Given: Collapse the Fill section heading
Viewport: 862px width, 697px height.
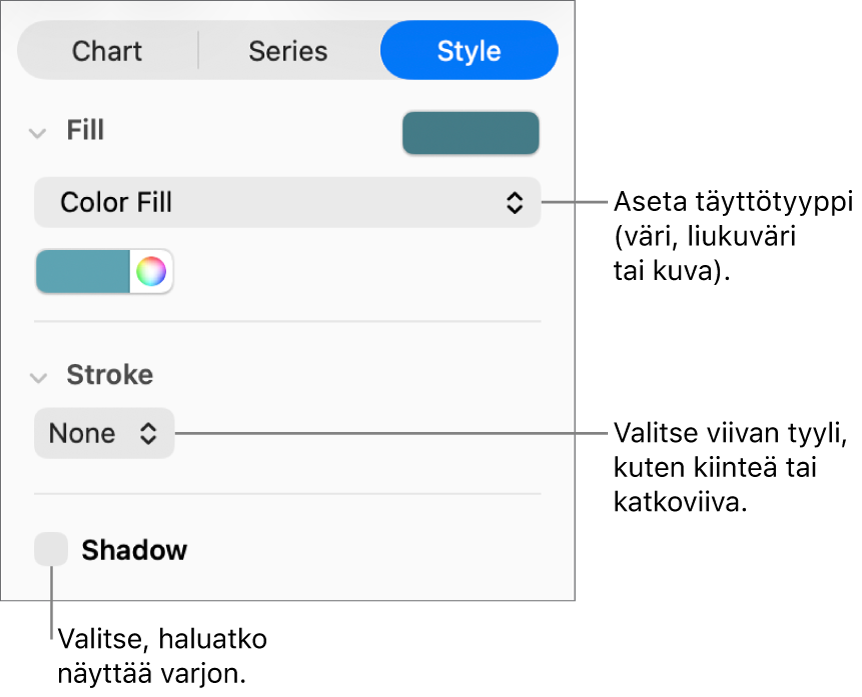Looking at the screenshot, I should point(85,131).
